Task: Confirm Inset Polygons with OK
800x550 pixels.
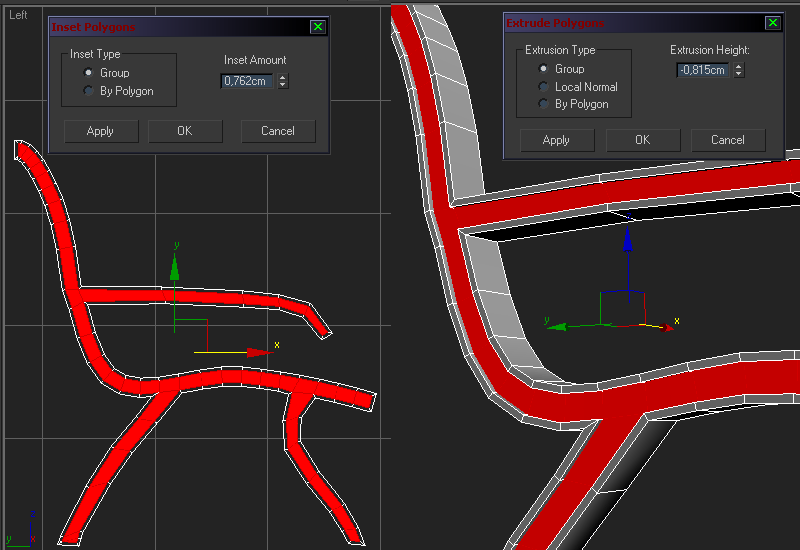Action: click(185, 131)
